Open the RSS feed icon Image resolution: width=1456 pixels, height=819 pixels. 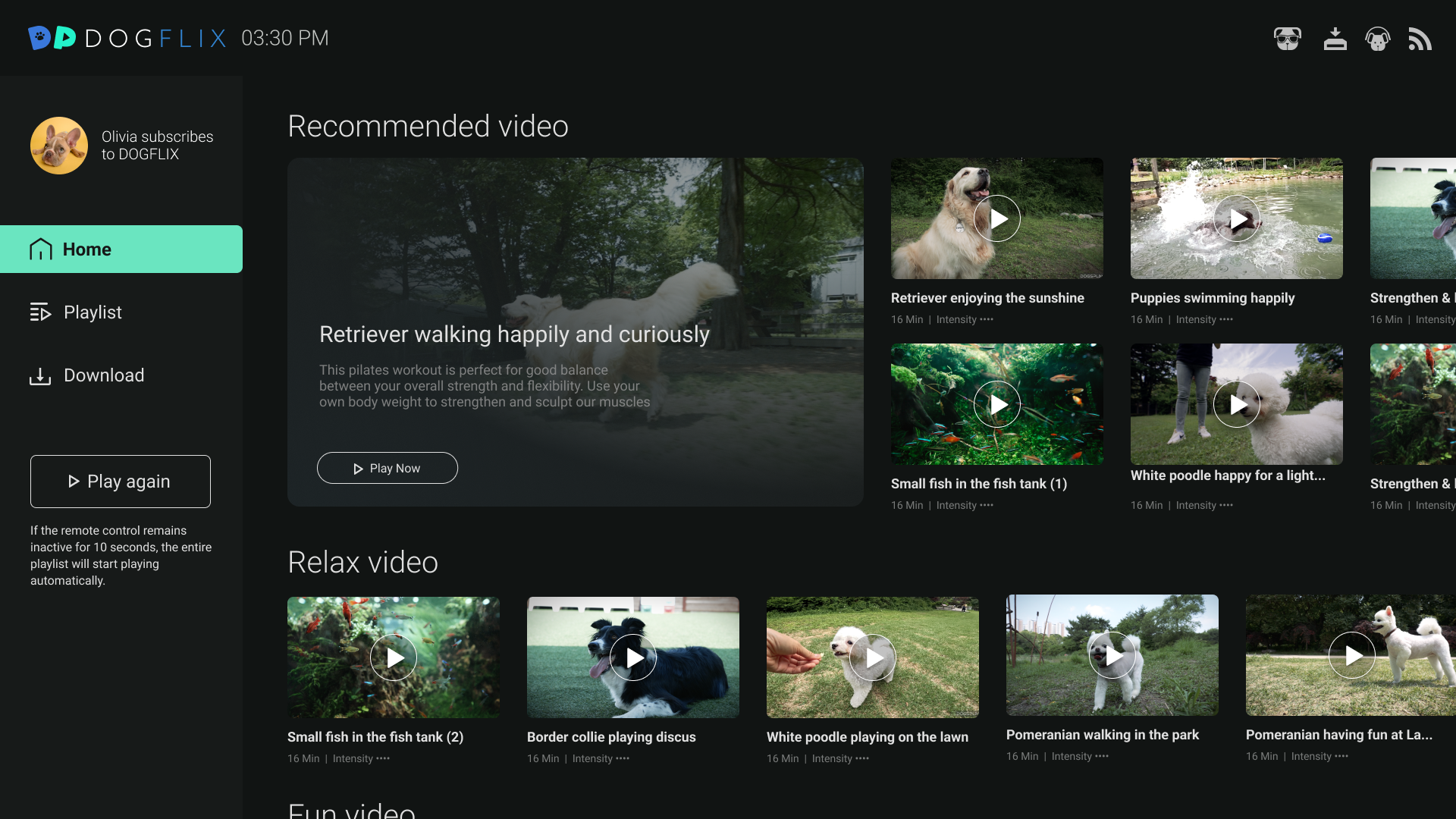pos(1420,39)
